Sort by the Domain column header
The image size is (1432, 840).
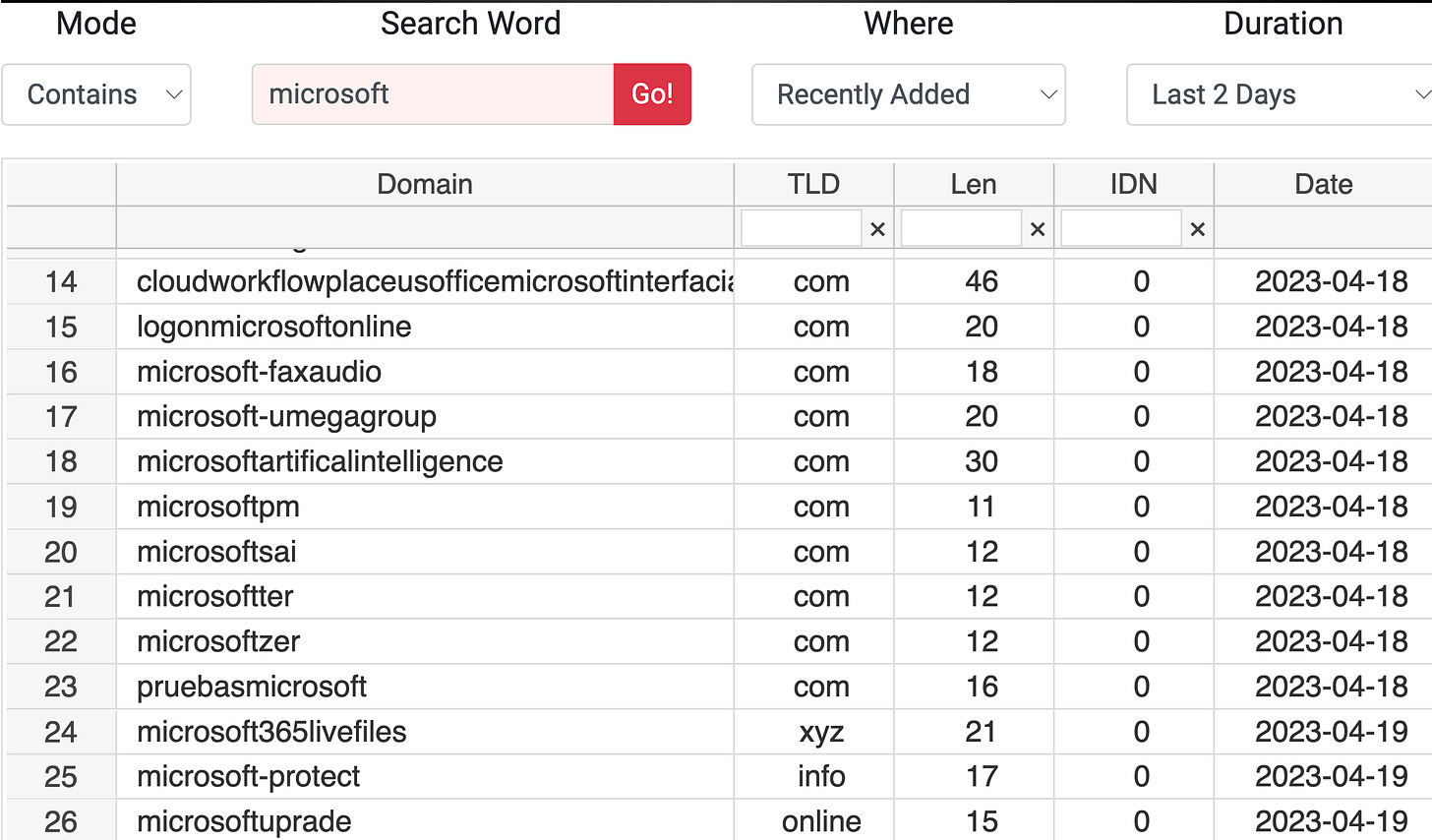[x=425, y=184]
